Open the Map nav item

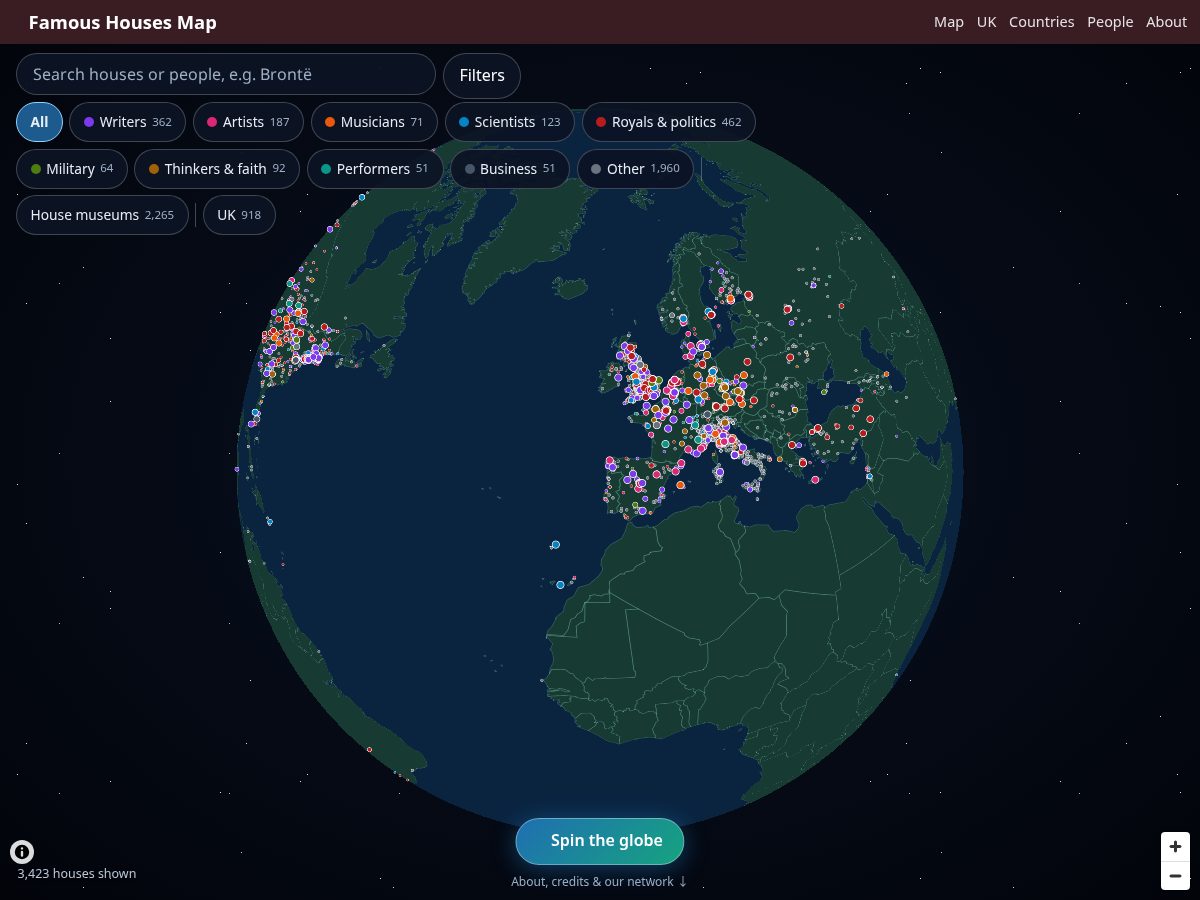949,22
